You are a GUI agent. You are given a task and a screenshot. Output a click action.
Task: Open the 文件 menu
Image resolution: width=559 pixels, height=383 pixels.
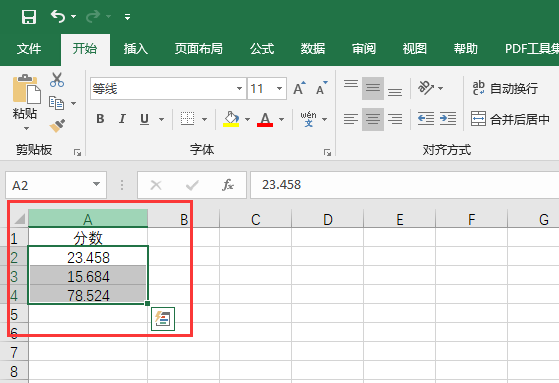[x=29, y=48]
